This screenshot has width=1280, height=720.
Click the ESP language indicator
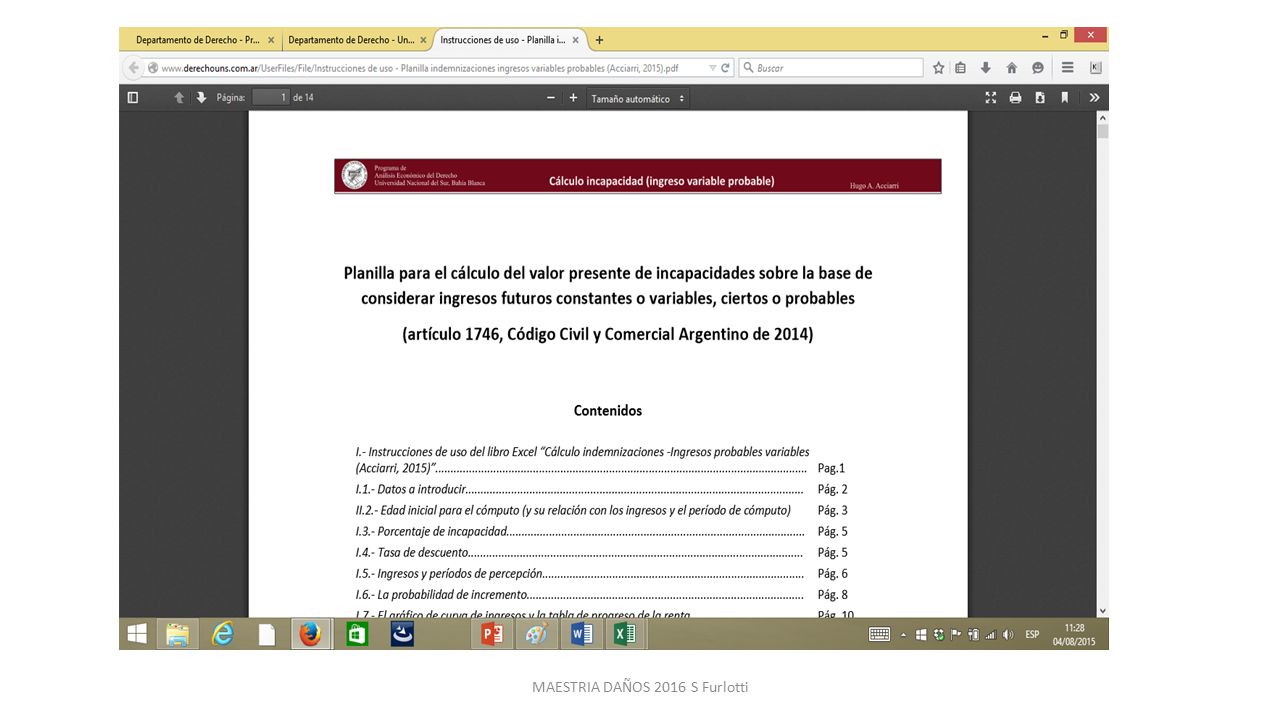pos(1032,634)
